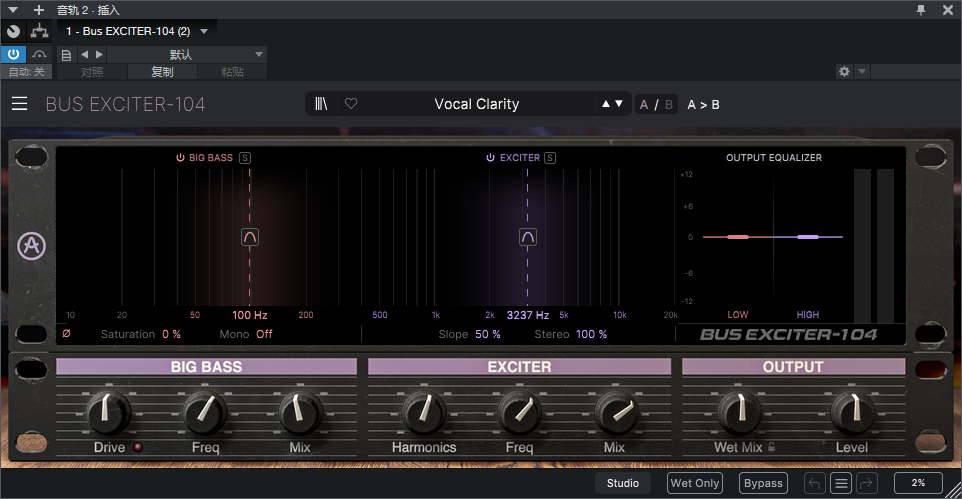Expand the Bus EXCITER-104 plugin selector
962x499 pixels.
[204, 31]
